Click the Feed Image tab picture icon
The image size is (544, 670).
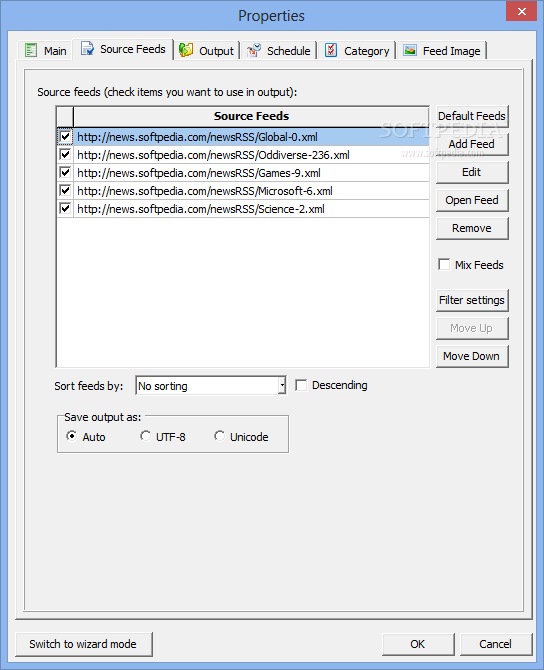pyautogui.click(x=410, y=50)
